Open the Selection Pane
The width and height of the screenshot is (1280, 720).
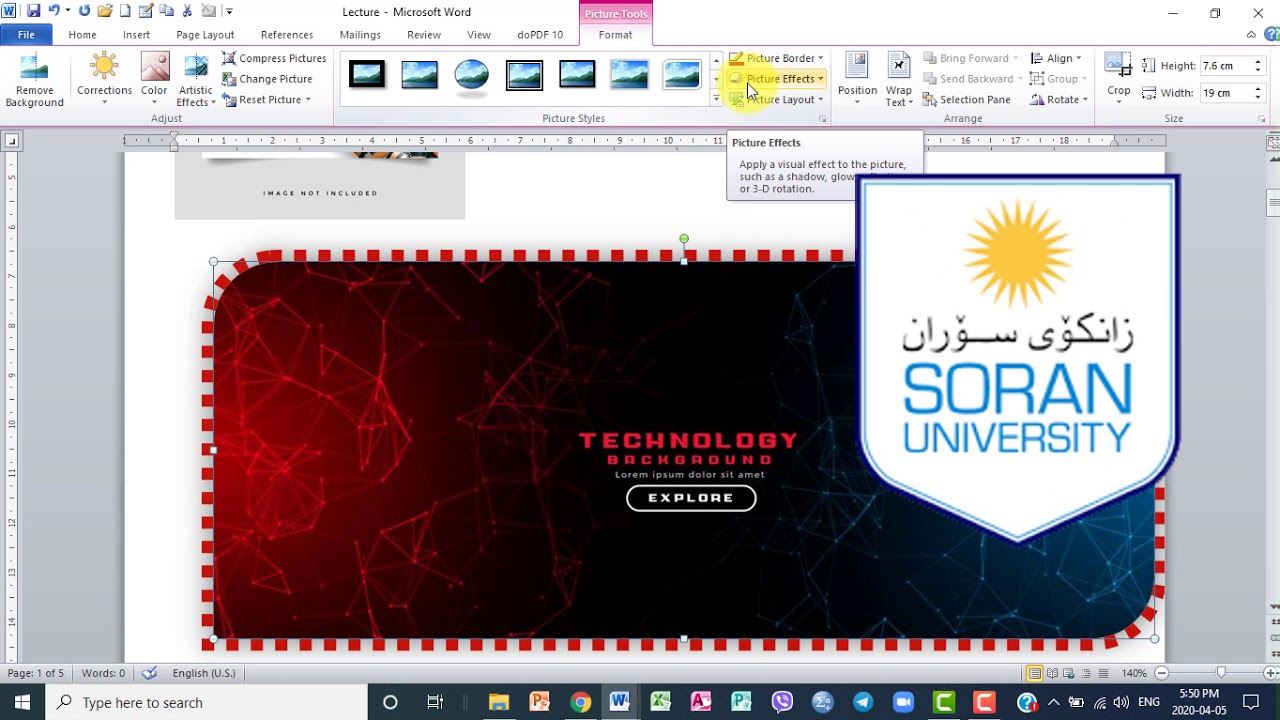966,100
